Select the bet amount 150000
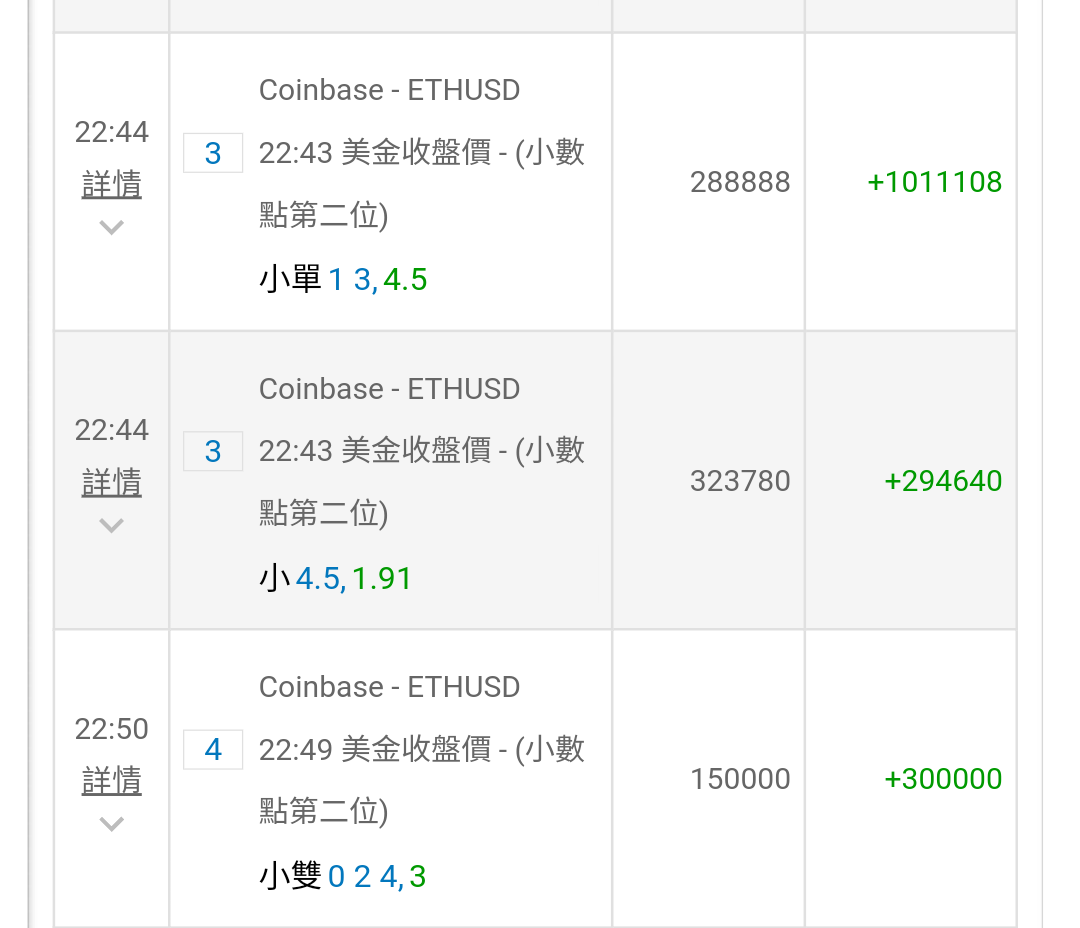The height and width of the screenshot is (928, 1080). (x=740, y=779)
